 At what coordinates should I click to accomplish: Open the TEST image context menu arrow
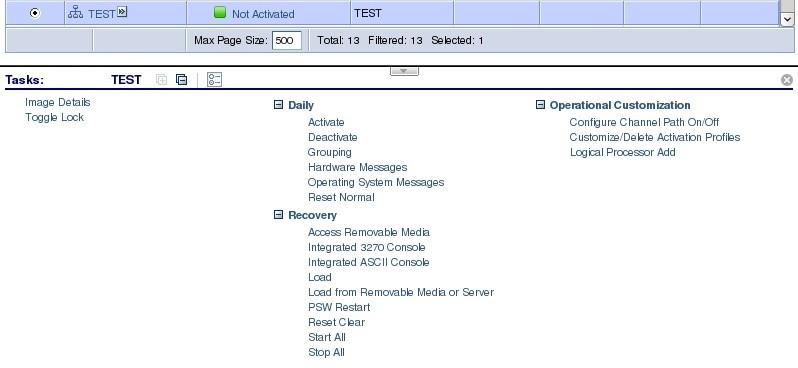[x=122, y=12]
